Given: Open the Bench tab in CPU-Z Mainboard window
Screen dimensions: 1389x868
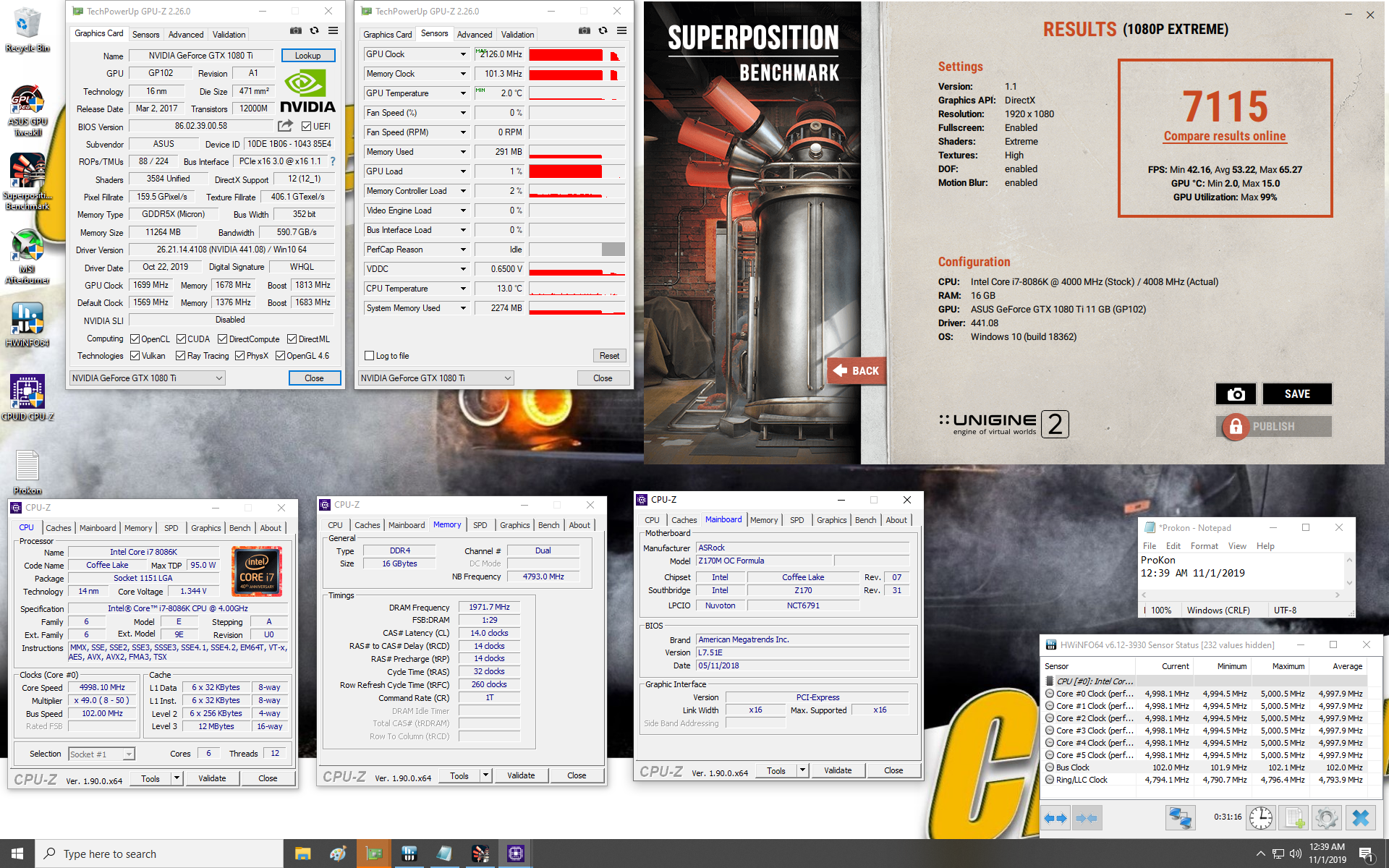Looking at the screenshot, I should tap(865, 520).
